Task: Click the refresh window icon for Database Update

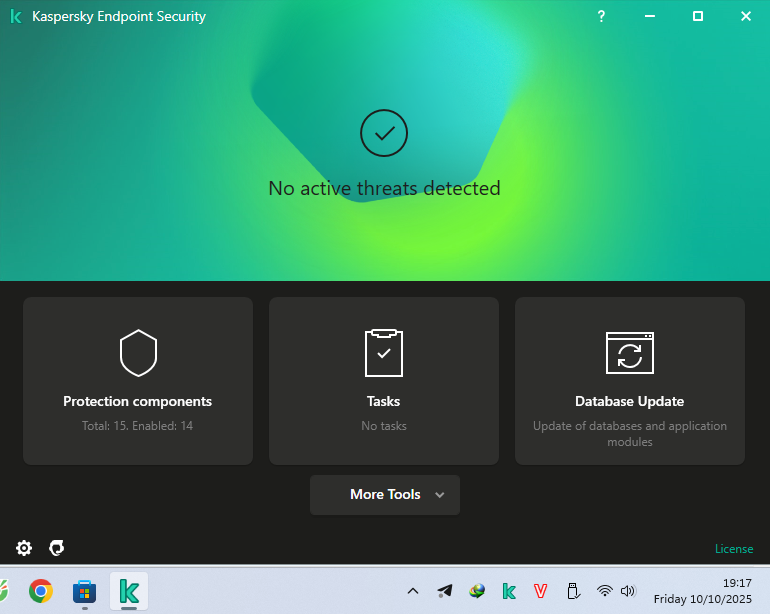Action: [x=630, y=353]
